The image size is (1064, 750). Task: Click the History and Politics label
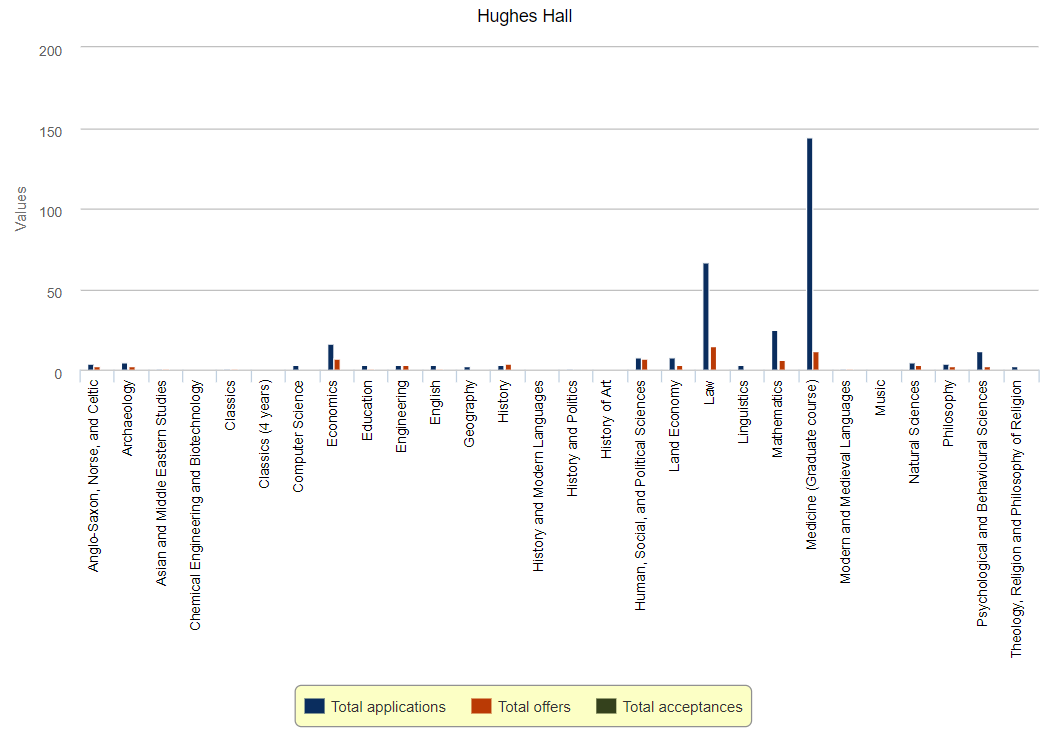click(572, 438)
